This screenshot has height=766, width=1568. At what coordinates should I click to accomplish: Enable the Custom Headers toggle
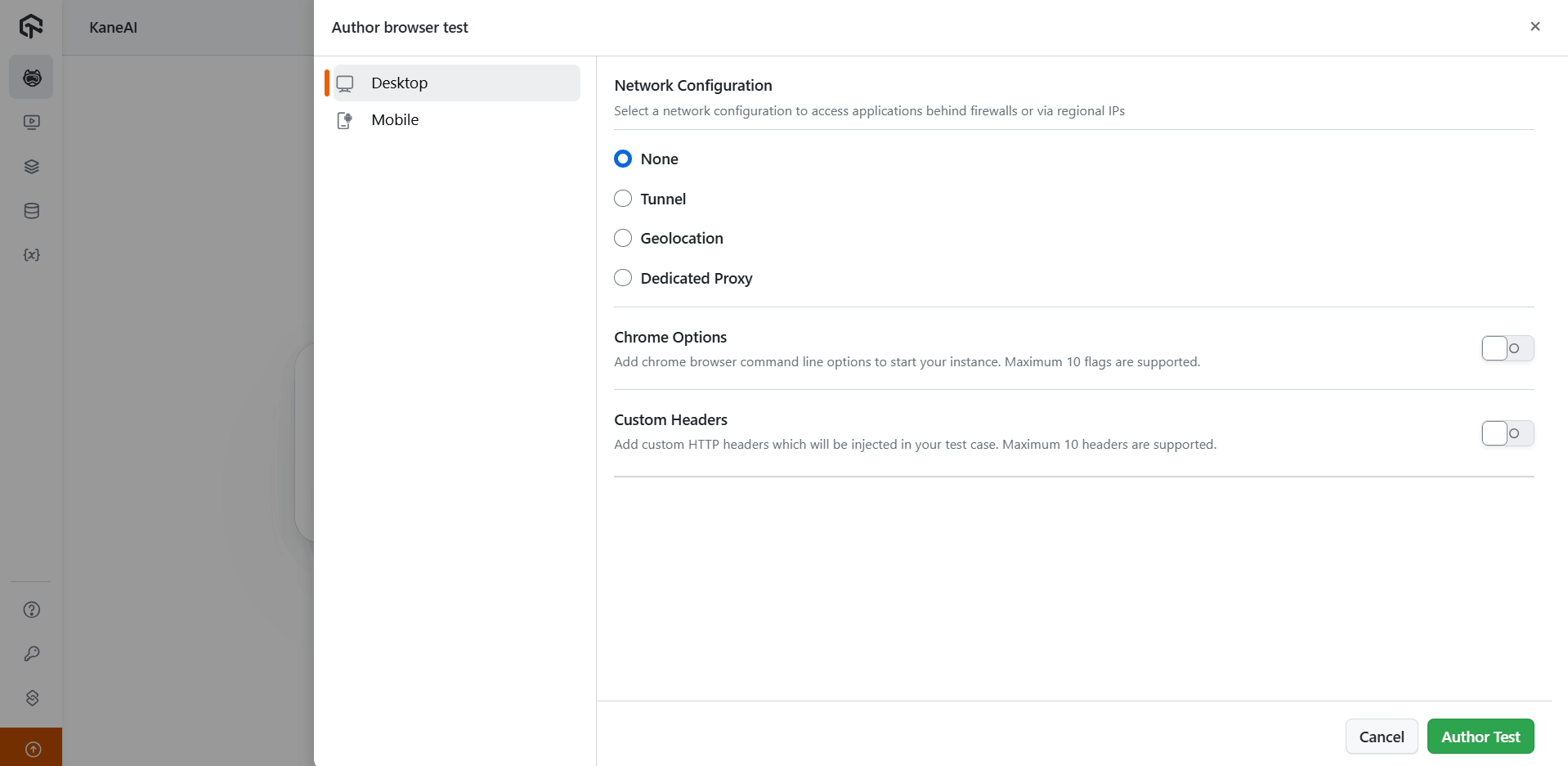pyautogui.click(x=1506, y=433)
